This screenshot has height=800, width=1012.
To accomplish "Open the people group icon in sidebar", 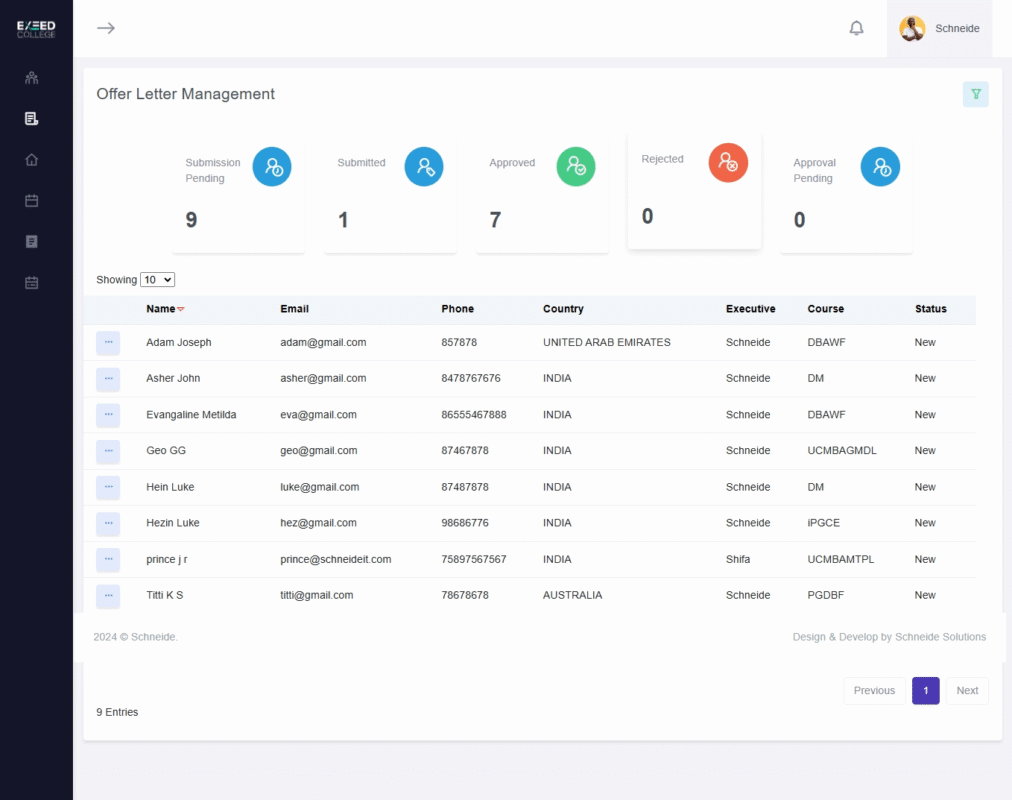I will click(32, 78).
